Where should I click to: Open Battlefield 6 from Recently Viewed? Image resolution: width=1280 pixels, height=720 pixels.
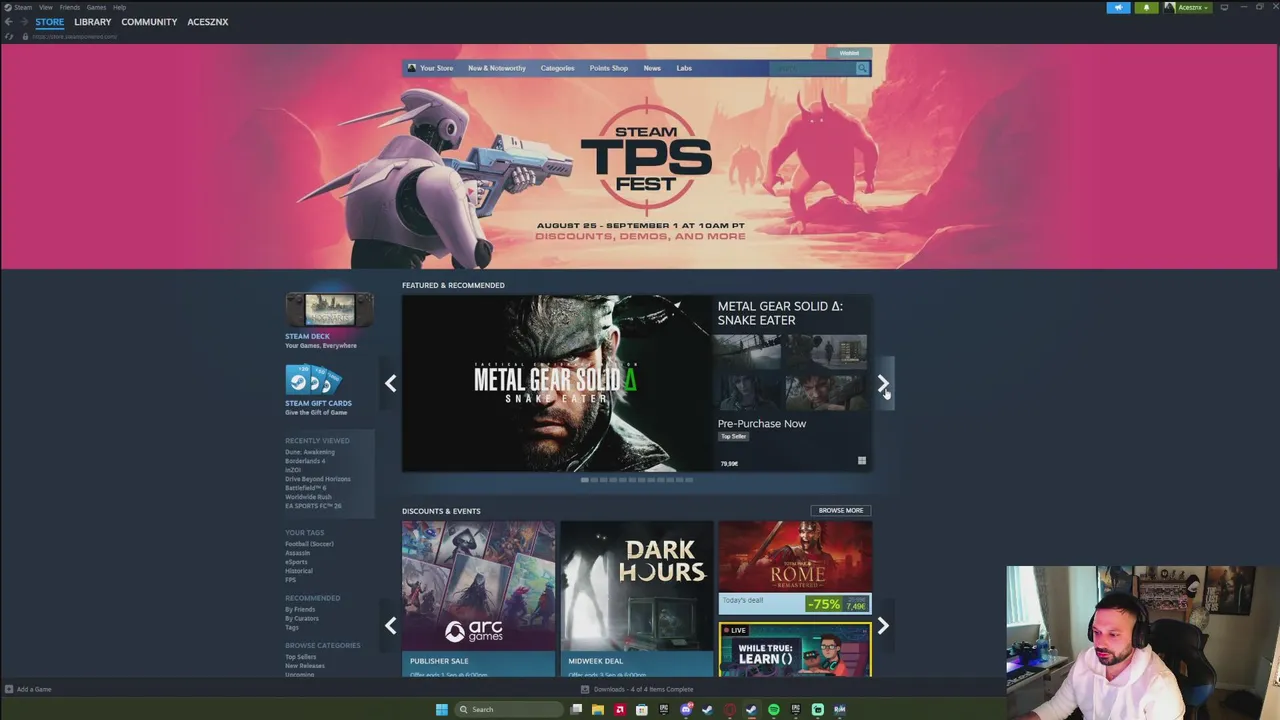tap(305, 488)
